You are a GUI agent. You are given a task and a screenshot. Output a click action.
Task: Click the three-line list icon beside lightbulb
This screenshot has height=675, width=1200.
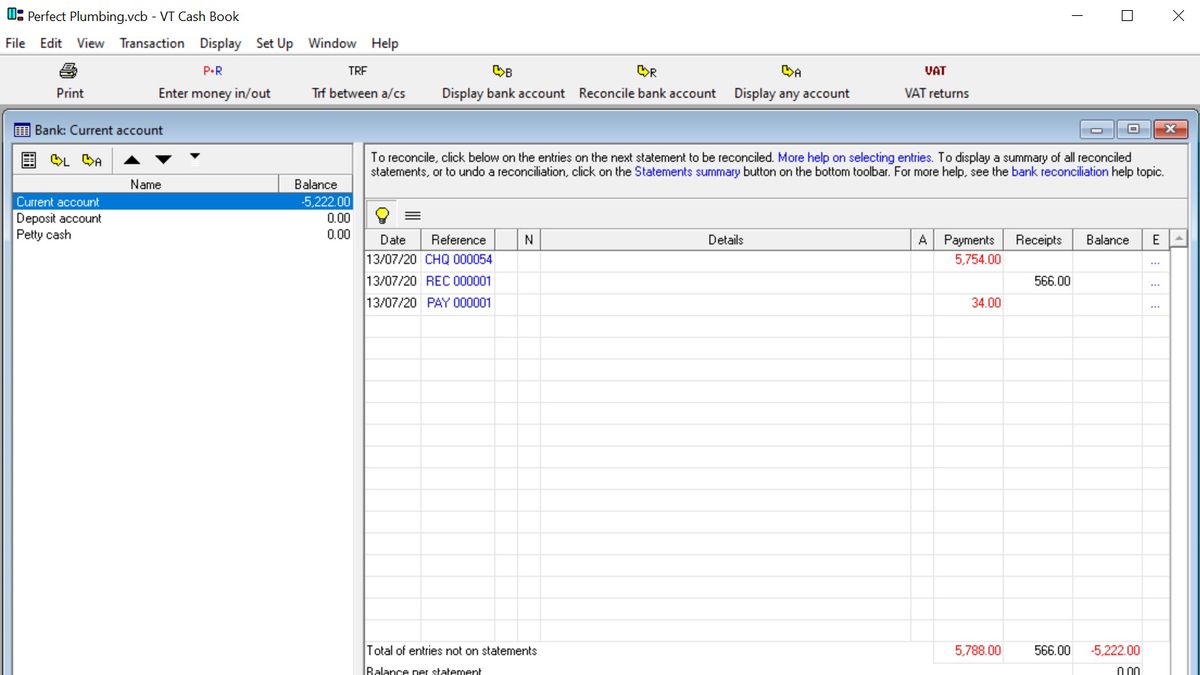point(412,215)
